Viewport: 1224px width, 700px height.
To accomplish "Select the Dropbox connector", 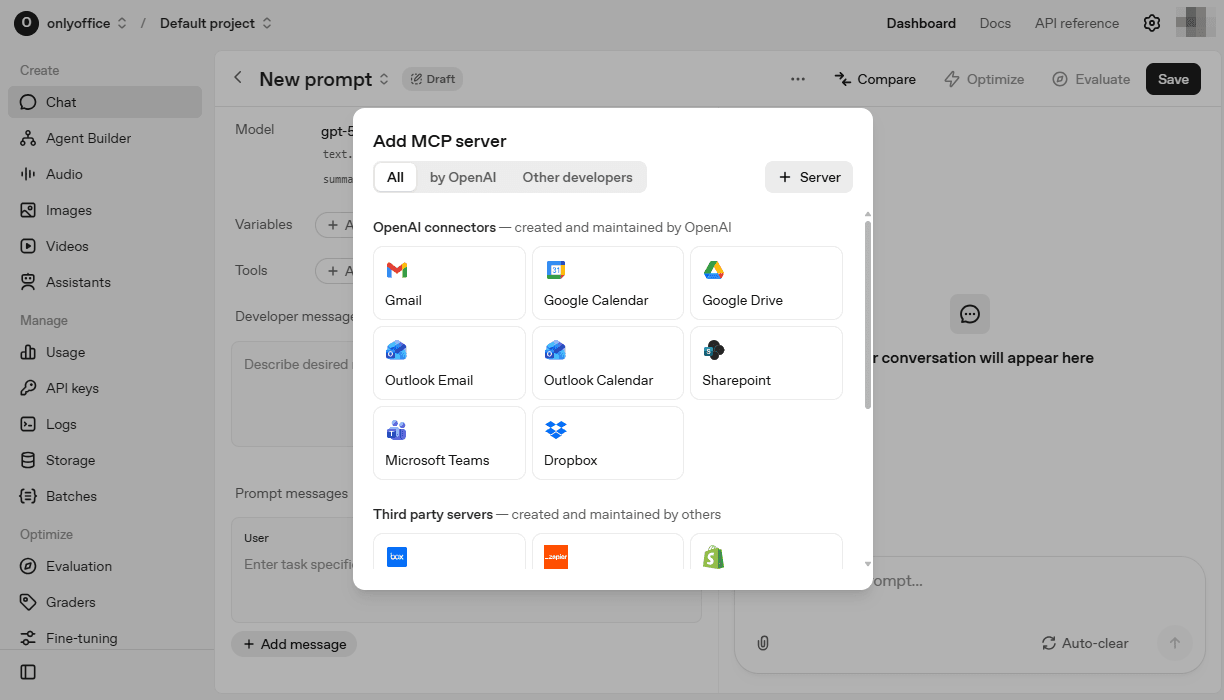I will [607, 443].
